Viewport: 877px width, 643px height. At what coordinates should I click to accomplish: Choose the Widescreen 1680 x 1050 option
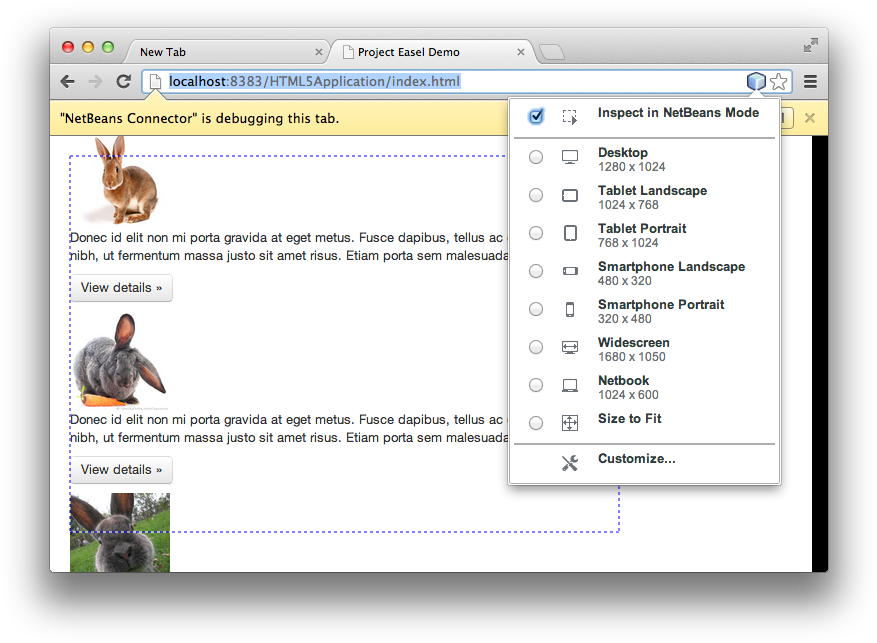point(536,347)
